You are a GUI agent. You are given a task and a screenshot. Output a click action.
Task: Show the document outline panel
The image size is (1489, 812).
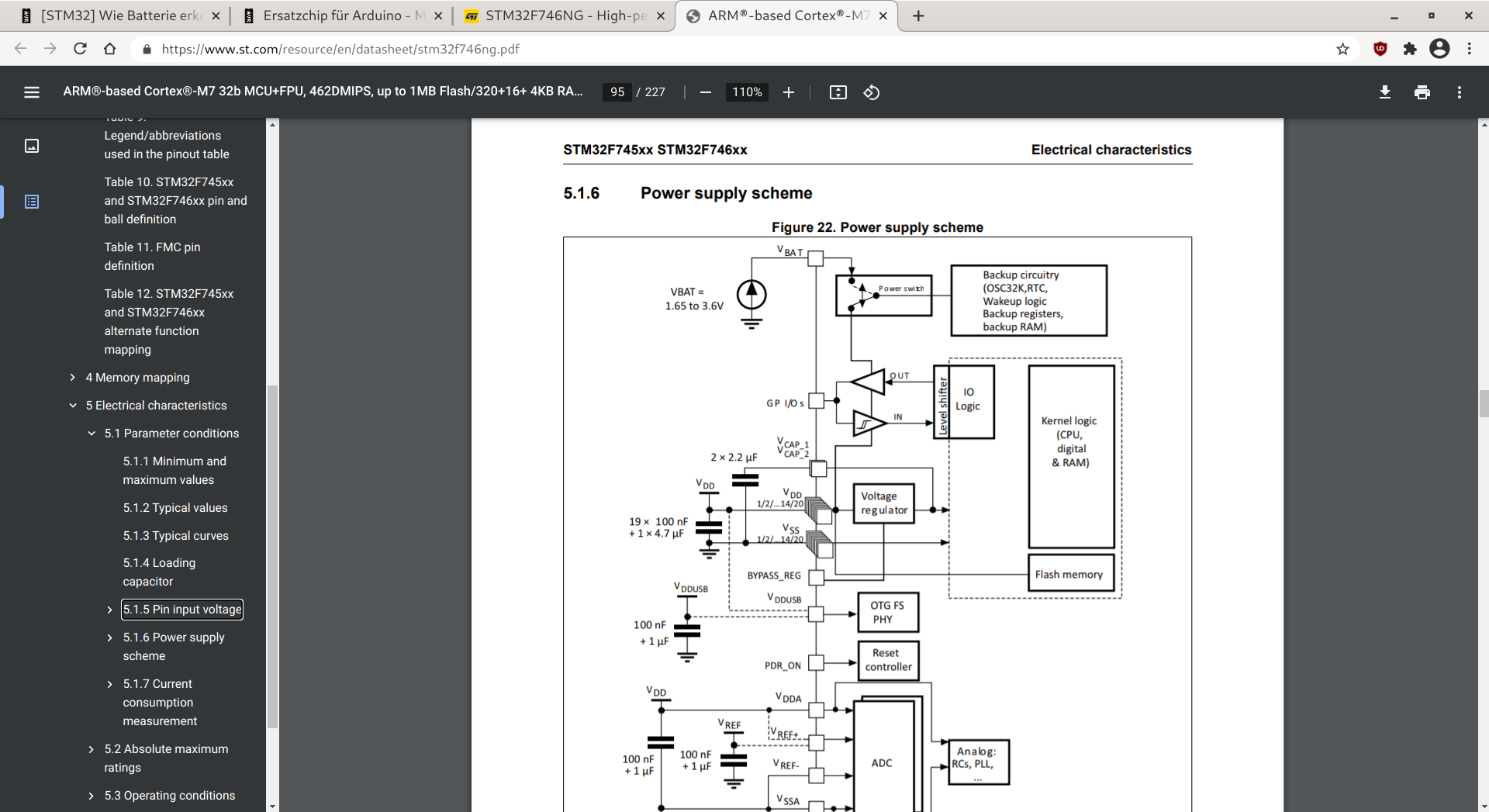[x=32, y=202]
